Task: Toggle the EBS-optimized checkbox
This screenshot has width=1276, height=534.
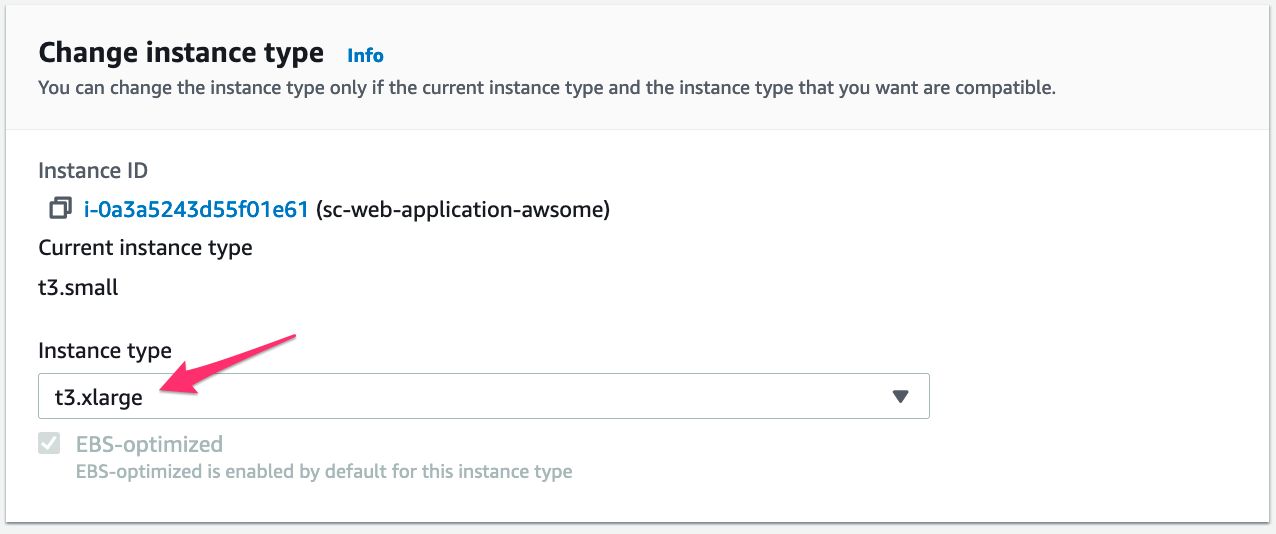Action: 49,444
